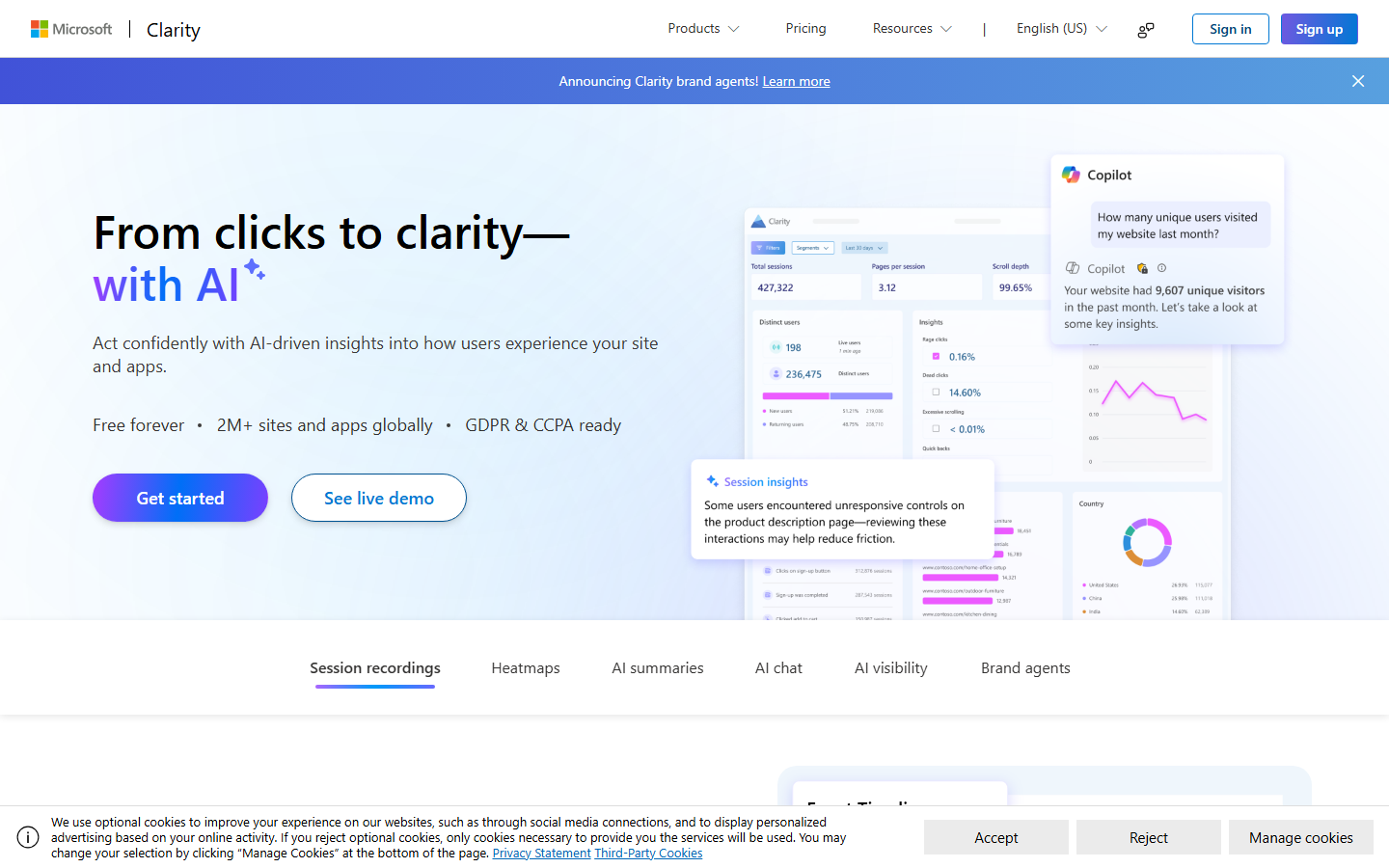Open Manage cookies settings
The image size is (1389, 868).
coord(1301,837)
